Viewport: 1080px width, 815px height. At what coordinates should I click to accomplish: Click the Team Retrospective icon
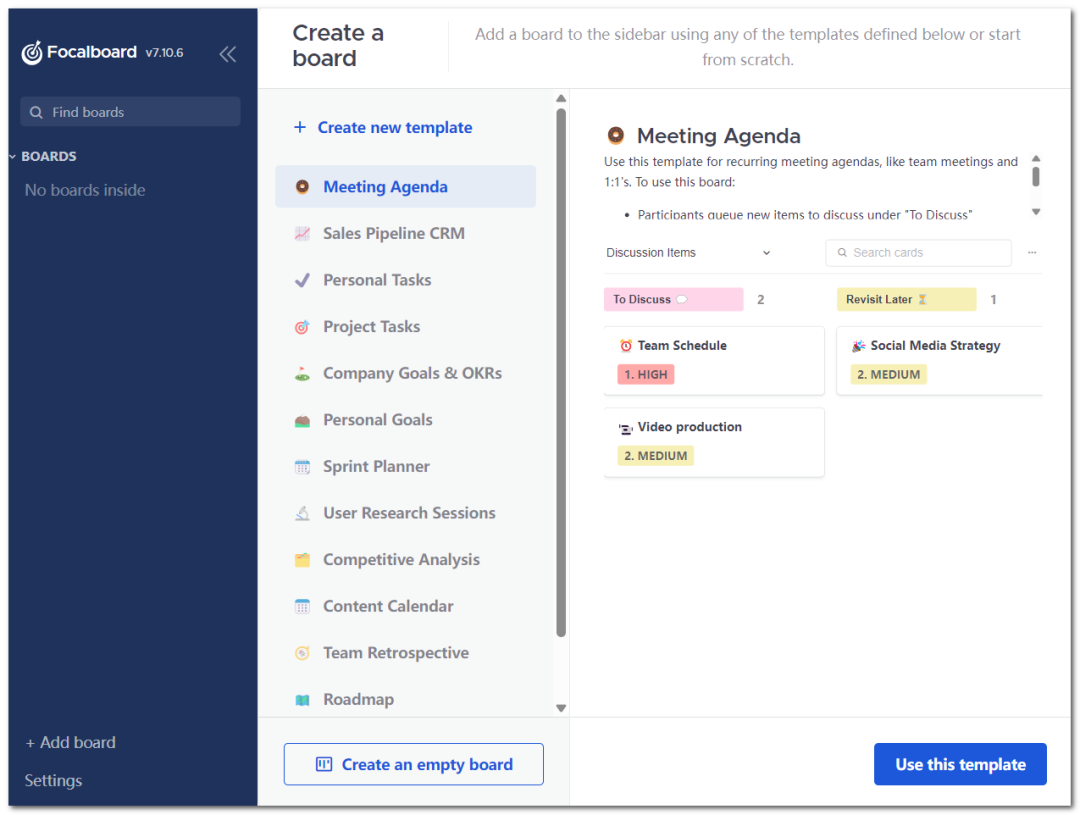(302, 653)
